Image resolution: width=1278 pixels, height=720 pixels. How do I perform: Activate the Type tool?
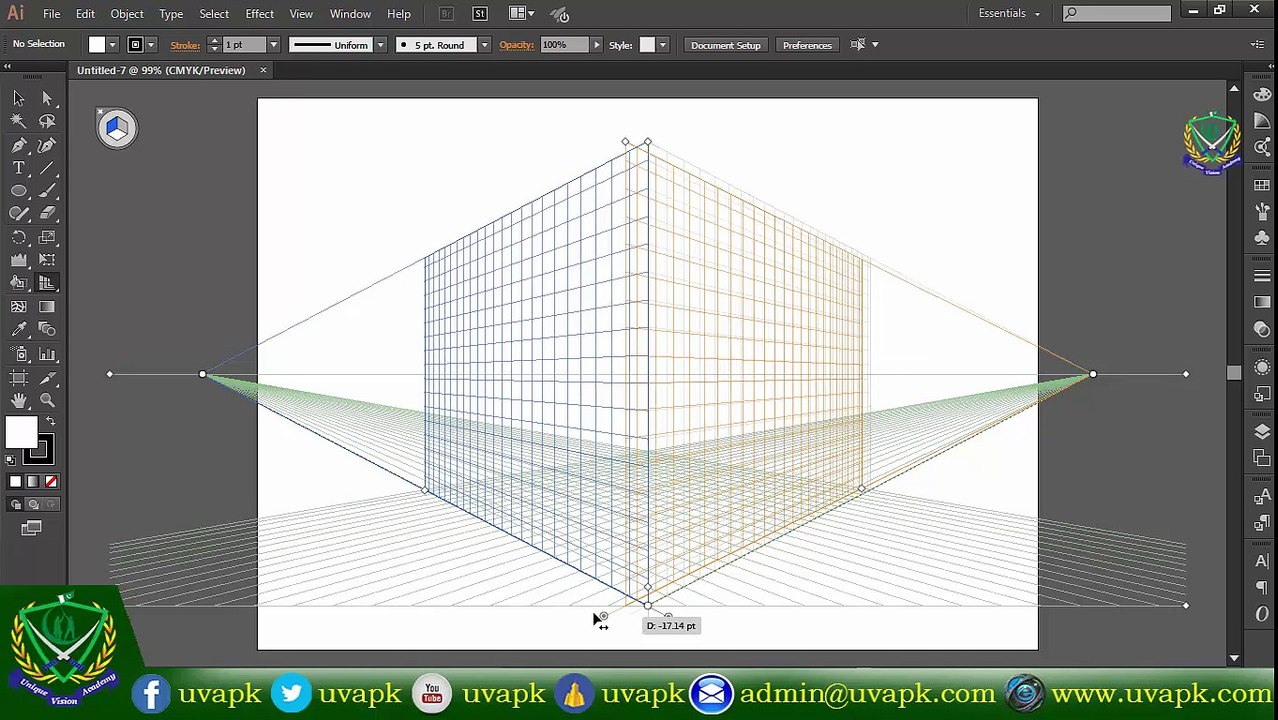tap(18, 168)
